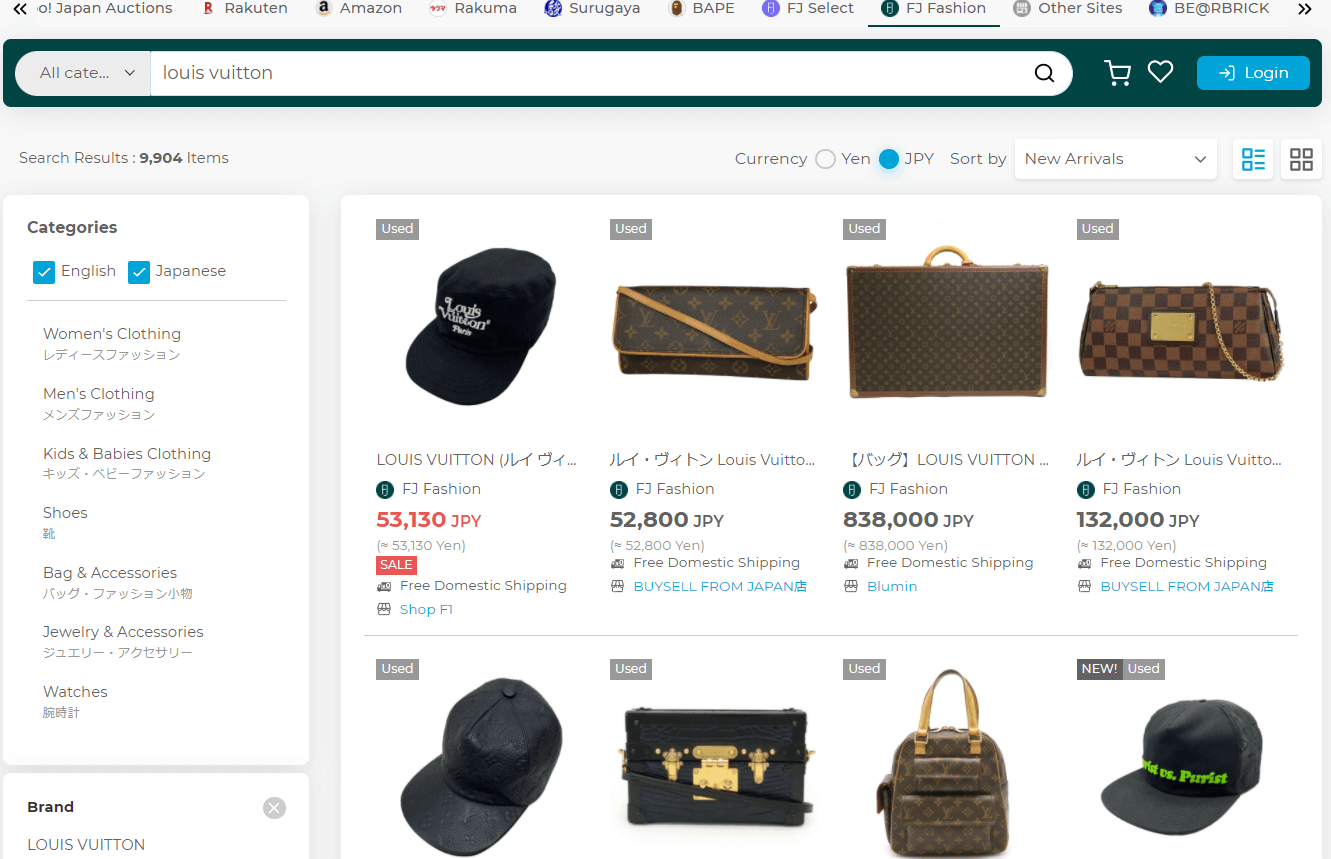Click the Amazon logo icon in tab bar
Image resolution: width=1331 pixels, height=859 pixels.
323,9
